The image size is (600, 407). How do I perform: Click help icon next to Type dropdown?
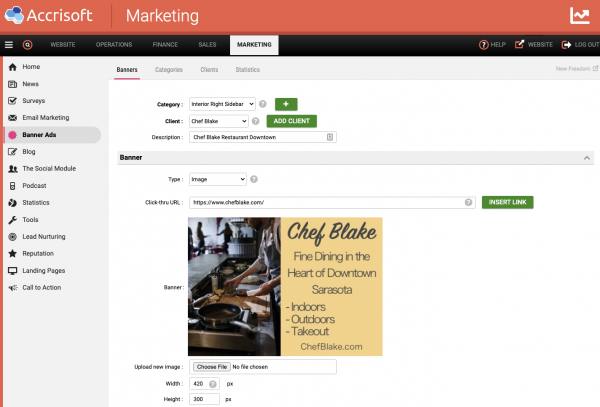(254, 179)
